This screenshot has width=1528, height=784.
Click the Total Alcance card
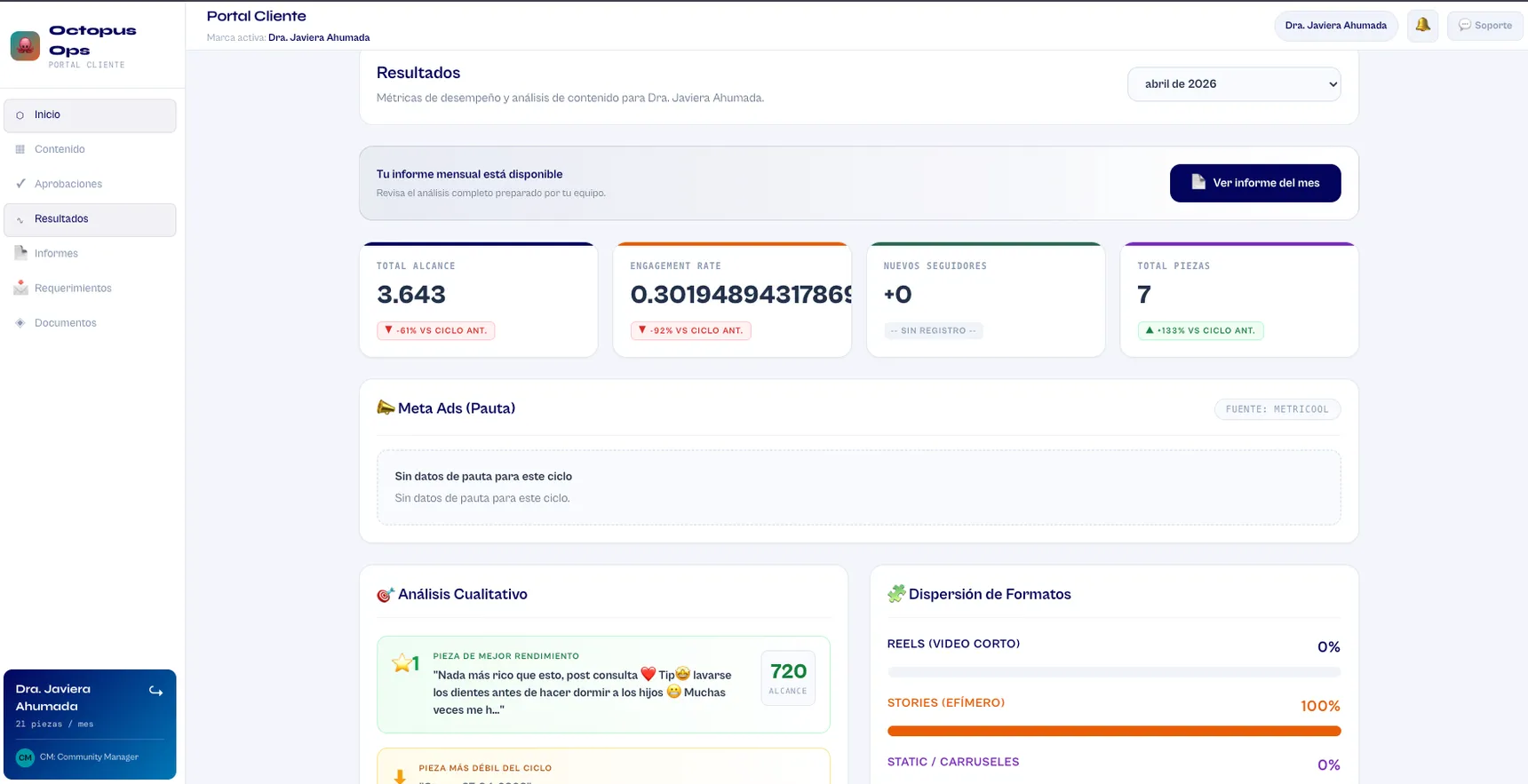(x=478, y=300)
